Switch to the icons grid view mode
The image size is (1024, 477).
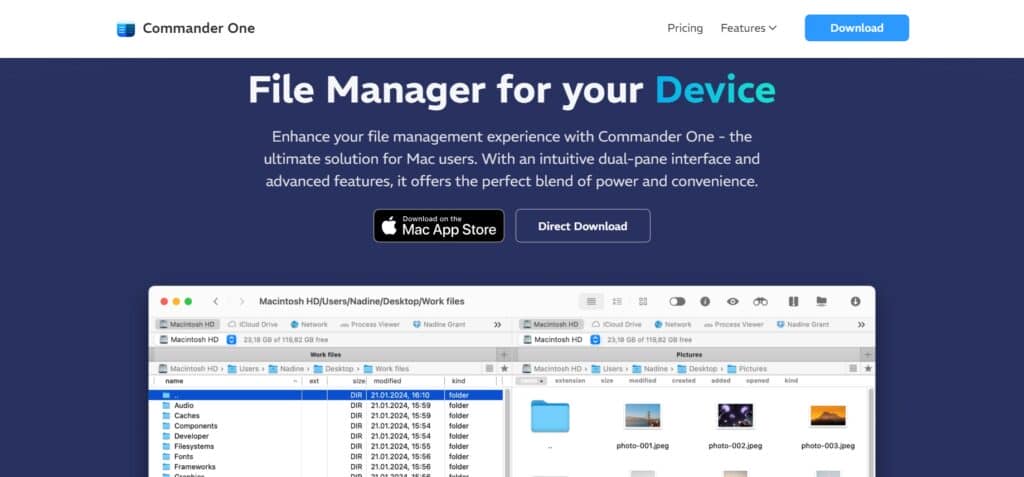pos(643,301)
